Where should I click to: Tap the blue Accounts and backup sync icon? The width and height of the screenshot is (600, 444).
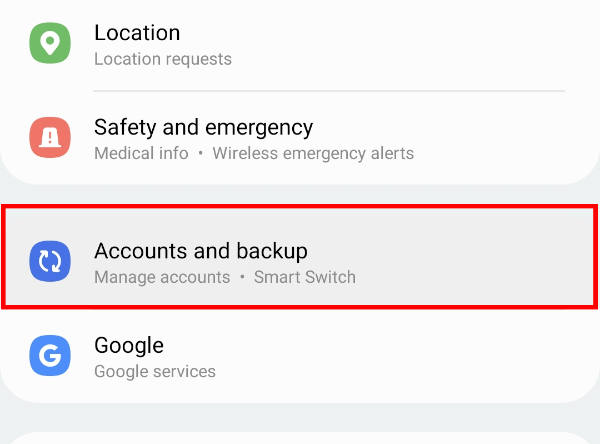pos(50,262)
